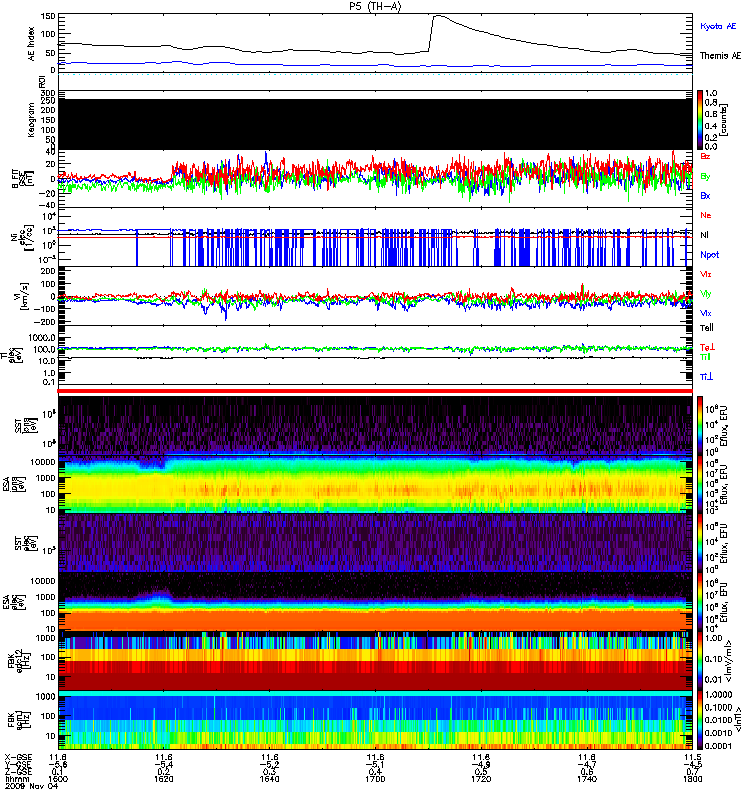Click the "<|nT|>" color bar unit label
Viewport: 750px width, 800px height.
(x=737, y=719)
